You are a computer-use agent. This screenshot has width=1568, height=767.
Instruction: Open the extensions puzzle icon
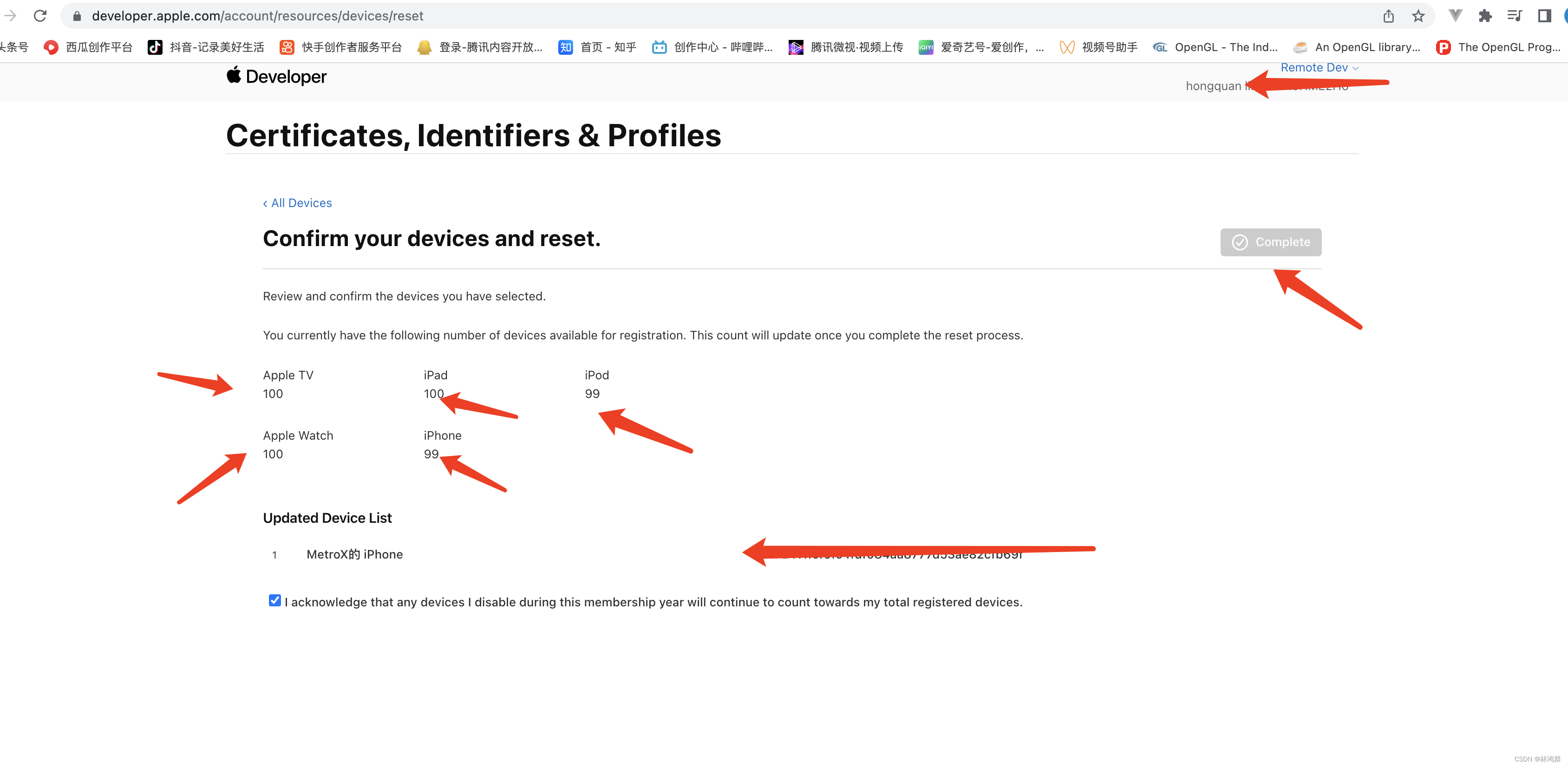coord(1485,16)
